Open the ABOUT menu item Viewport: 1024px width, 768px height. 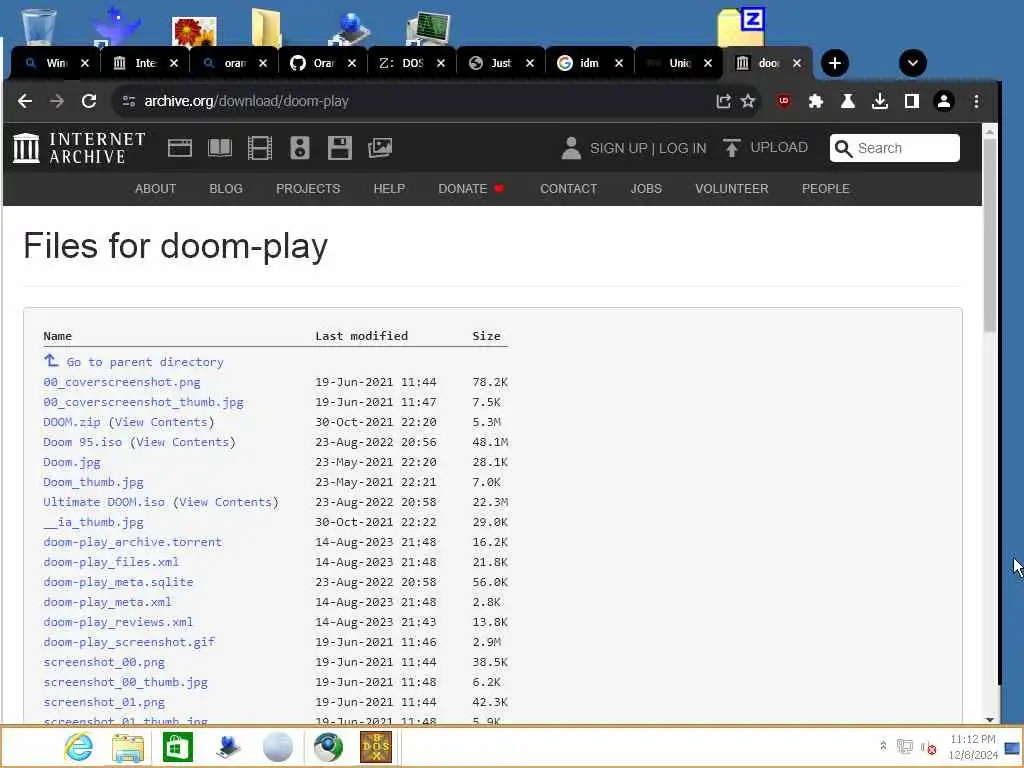point(155,189)
